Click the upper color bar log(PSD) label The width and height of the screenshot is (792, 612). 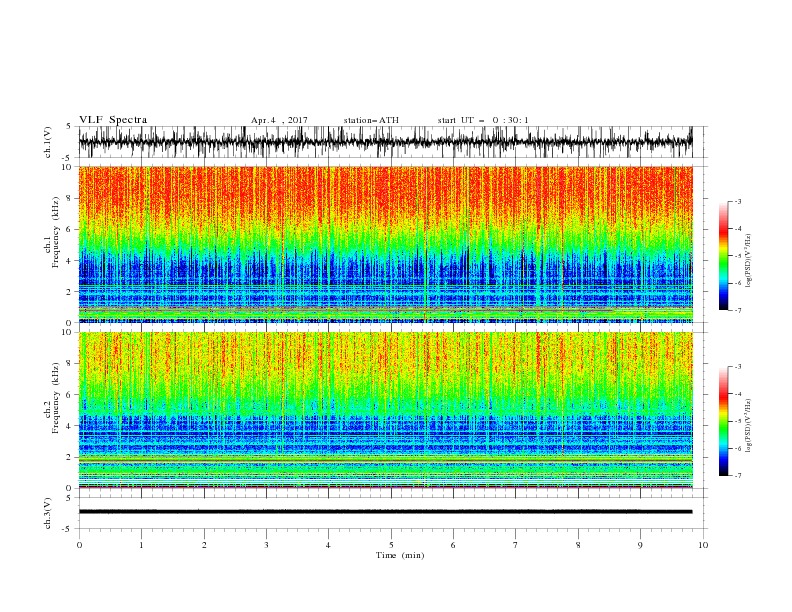[x=748, y=260]
